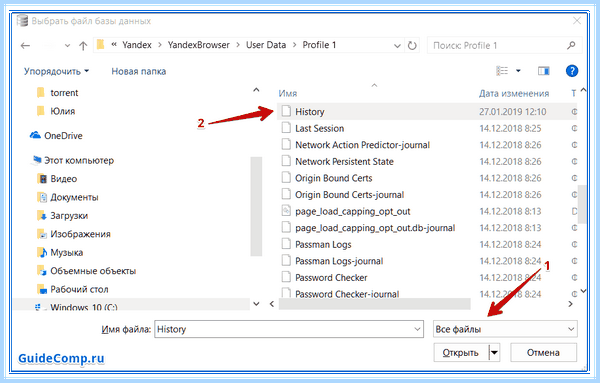Go up one folder level arrow
The image size is (600, 383).
pos(83,46)
